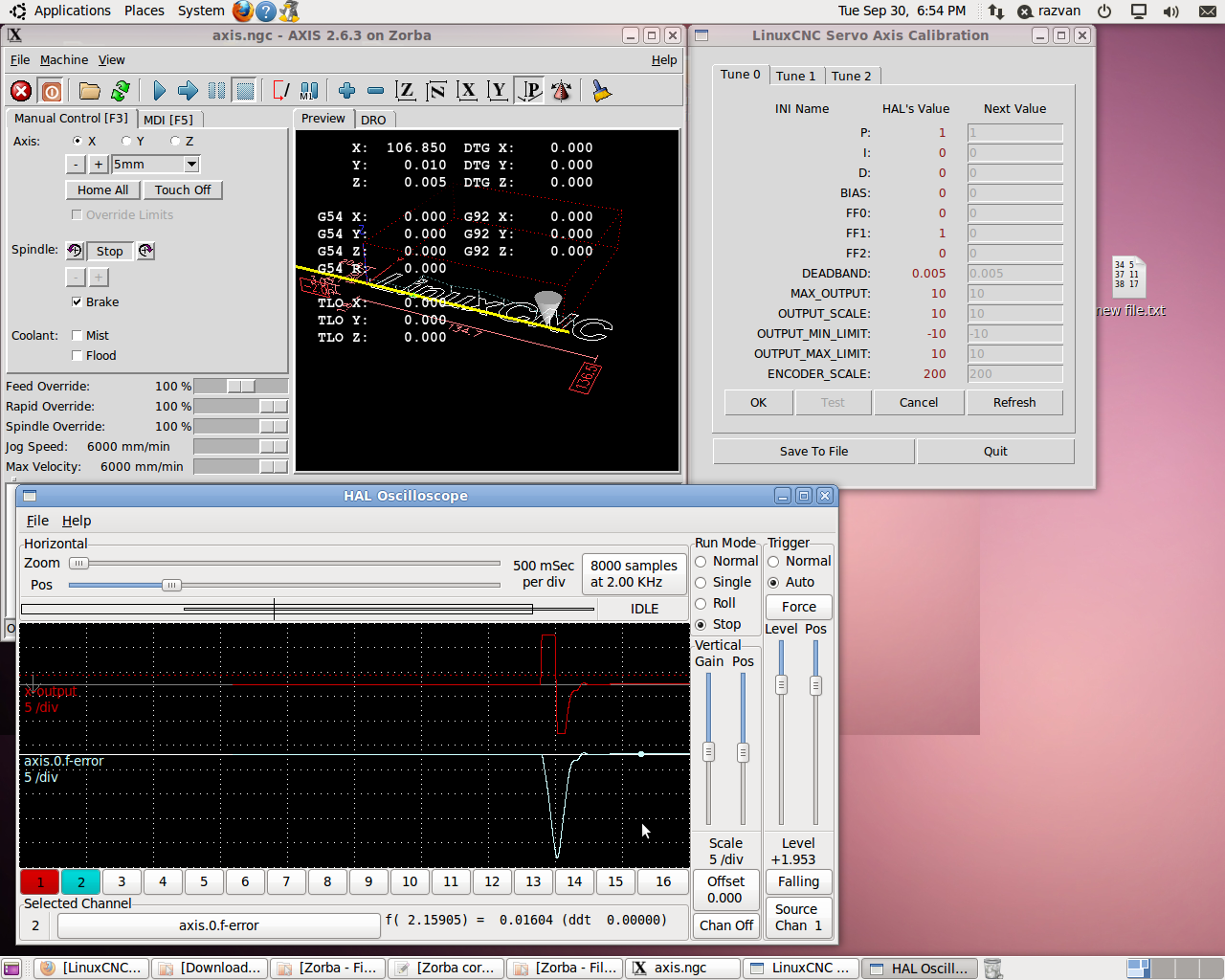Screen dimensions: 1225x980
Task: Open the volume control in the panel
Action: click(x=1170, y=11)
